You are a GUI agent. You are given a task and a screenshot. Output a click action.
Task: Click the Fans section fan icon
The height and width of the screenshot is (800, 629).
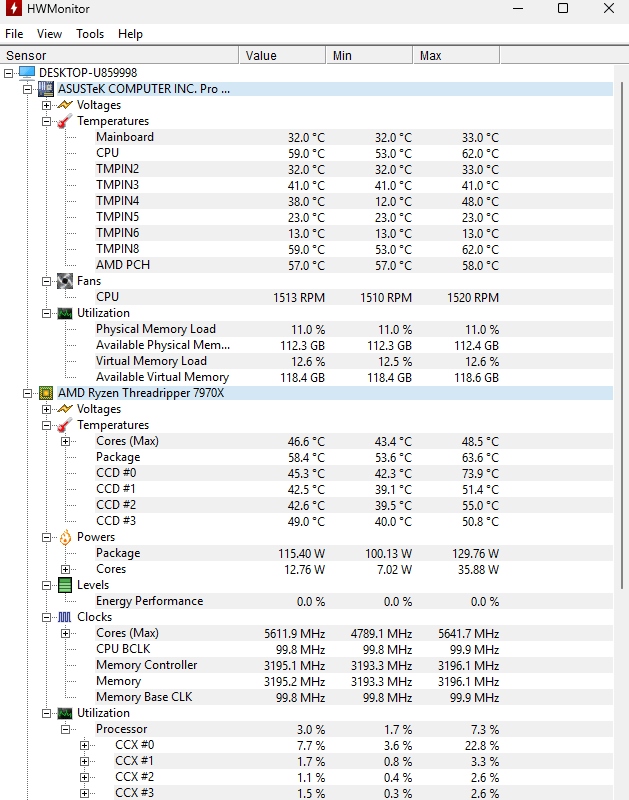(65, 281)
